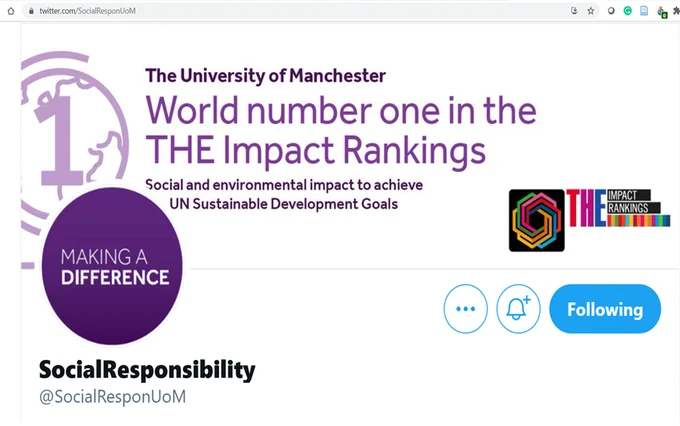This screenshot has width=680, height=426.
Task: Click the @SocialResponUoM handle
Action: (112, 397)
